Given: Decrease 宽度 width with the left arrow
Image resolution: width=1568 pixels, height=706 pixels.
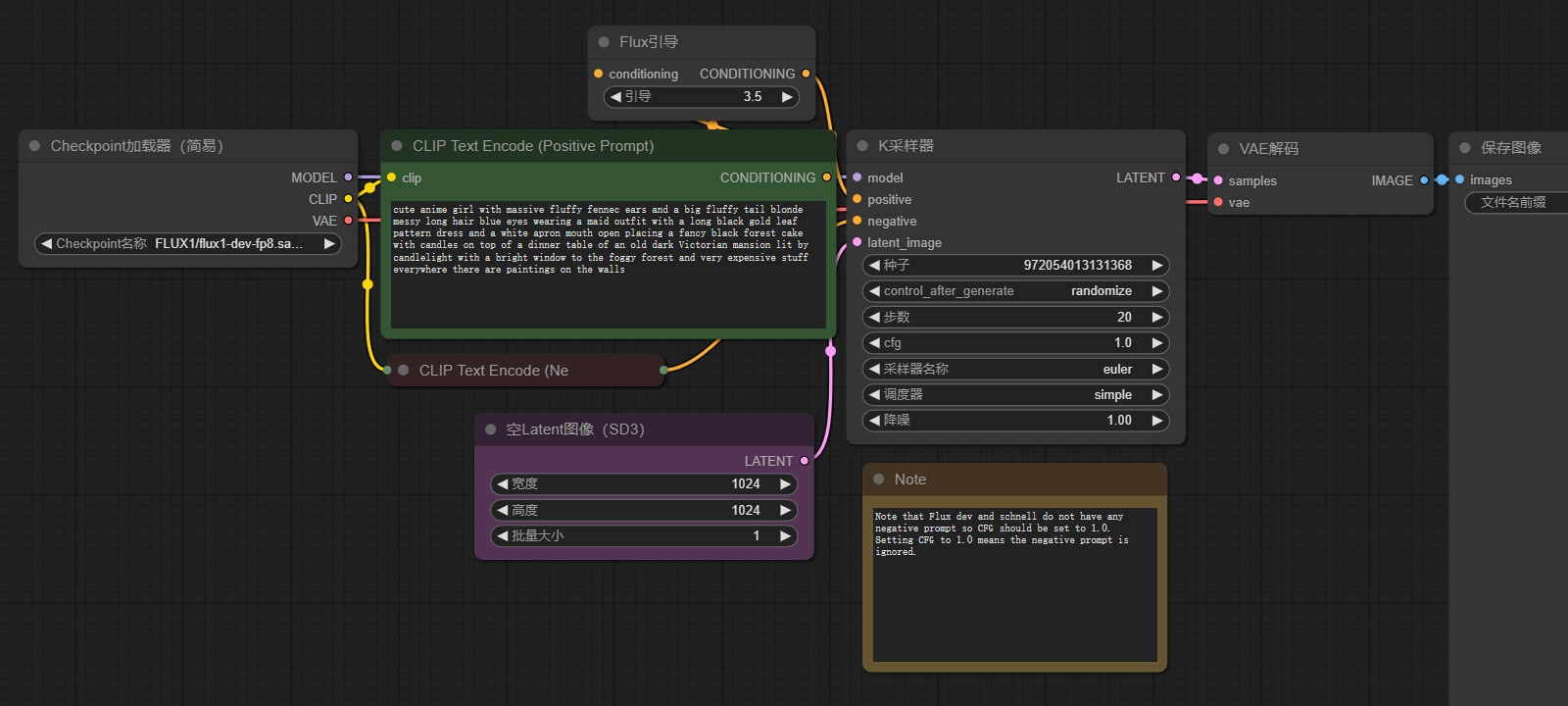Looking at the screenshot, I should (x=502, y=483).
